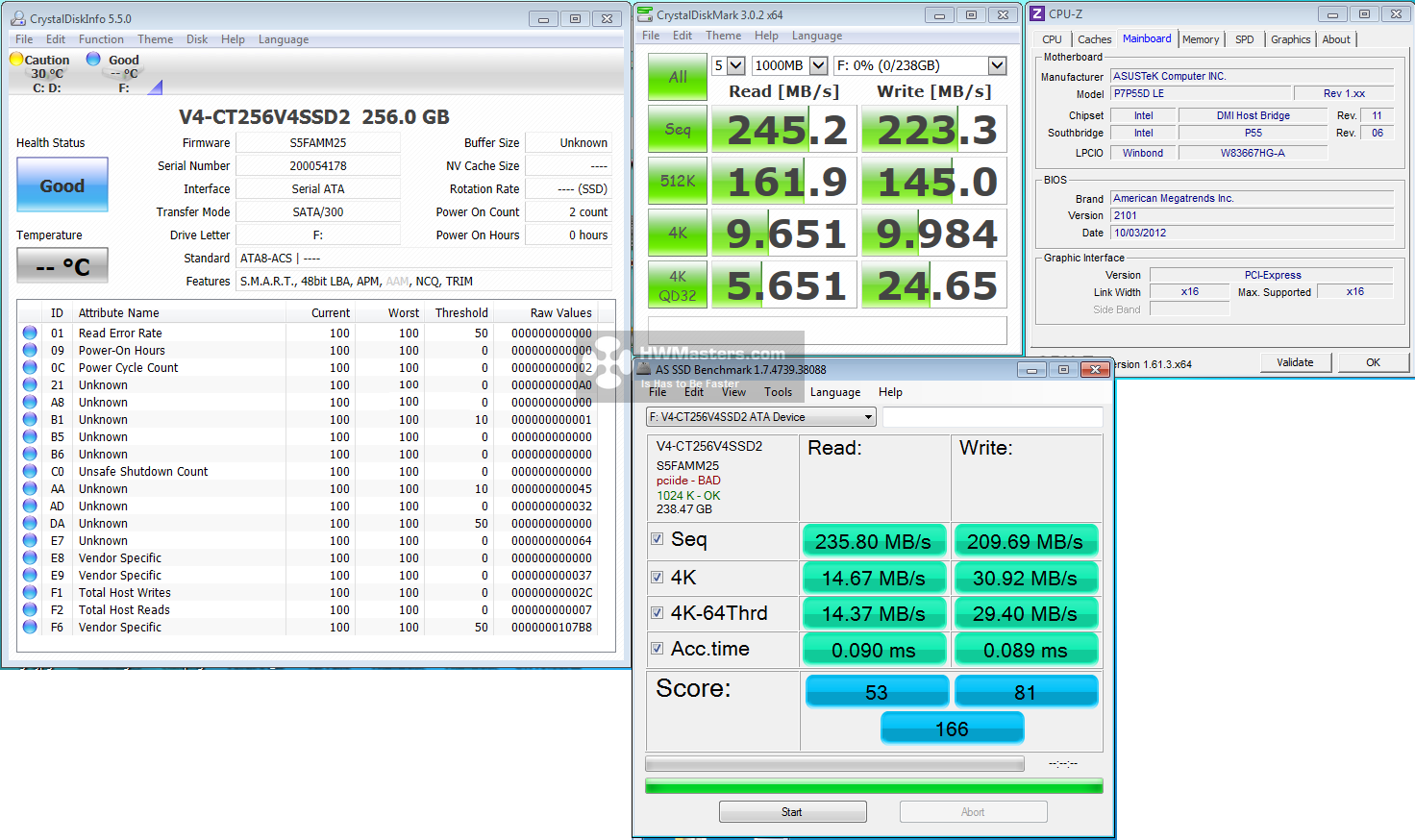The image size is (1415, 840).
Task: Open the Theme menu in CrystalDiskMark
Action: coord(723,36)
